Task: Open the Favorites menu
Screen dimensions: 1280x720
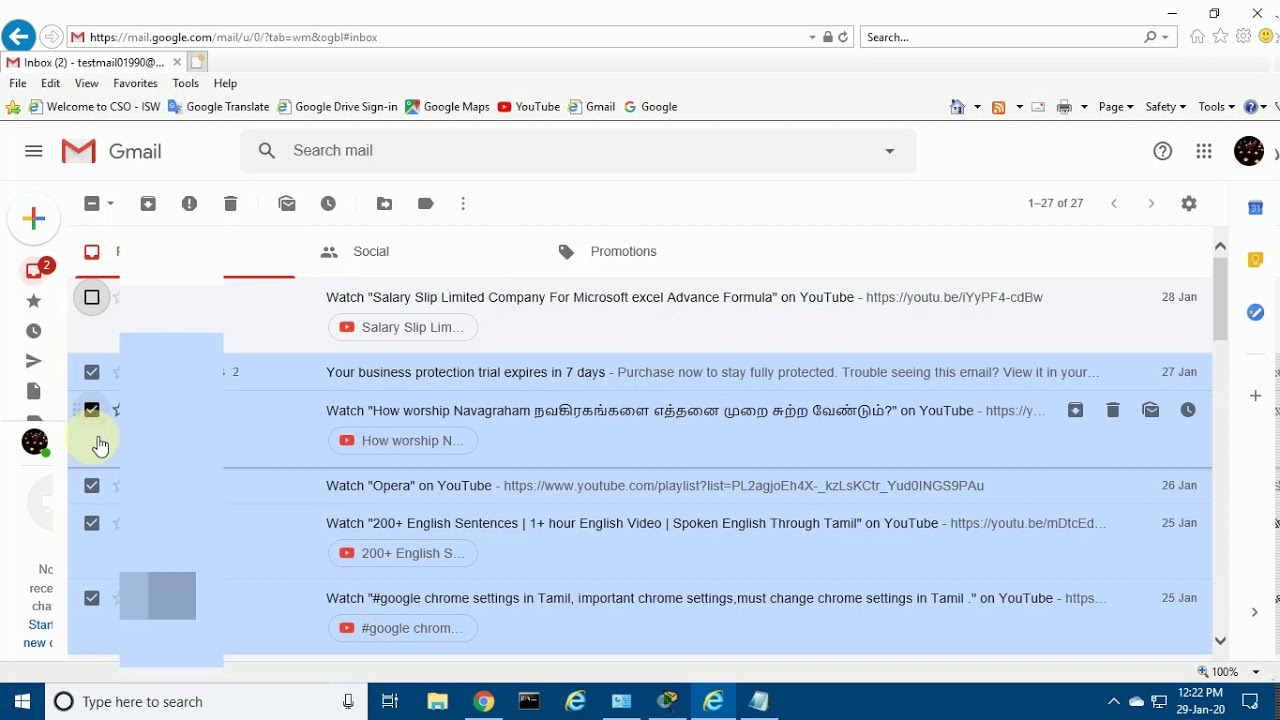Action: click(x=135, y=84)
